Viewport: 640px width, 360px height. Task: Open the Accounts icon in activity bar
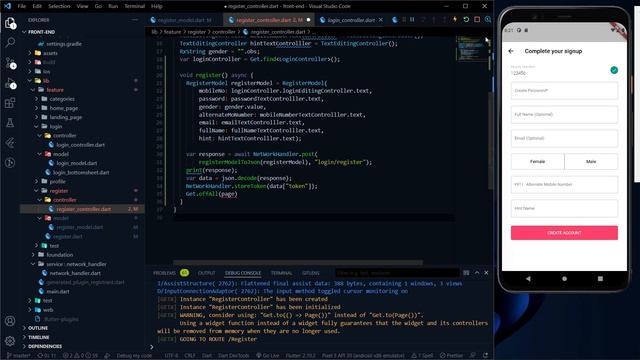(x=10, y=321)
